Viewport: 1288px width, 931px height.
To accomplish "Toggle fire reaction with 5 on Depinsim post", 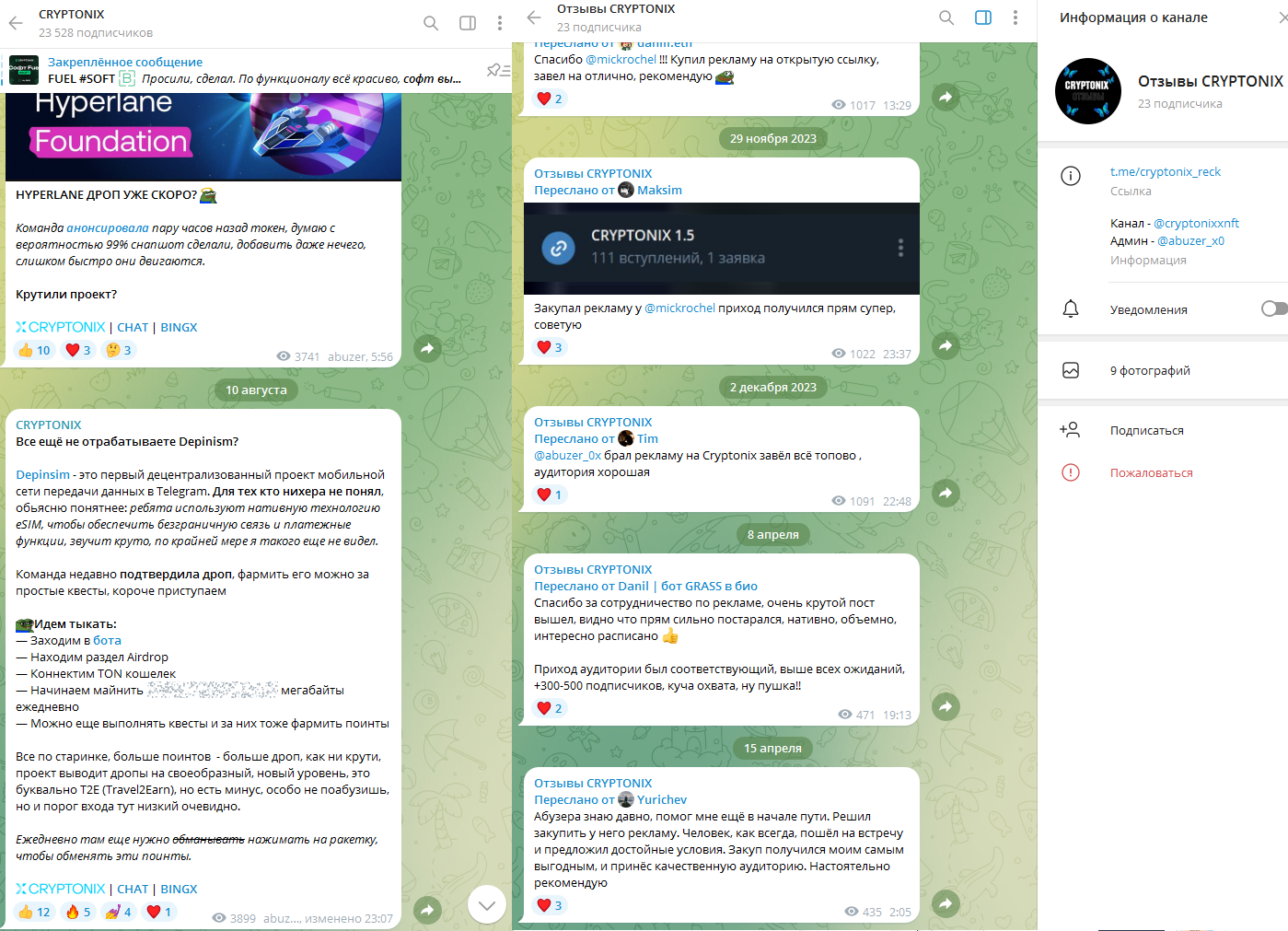I will click(x=78, y=912).
